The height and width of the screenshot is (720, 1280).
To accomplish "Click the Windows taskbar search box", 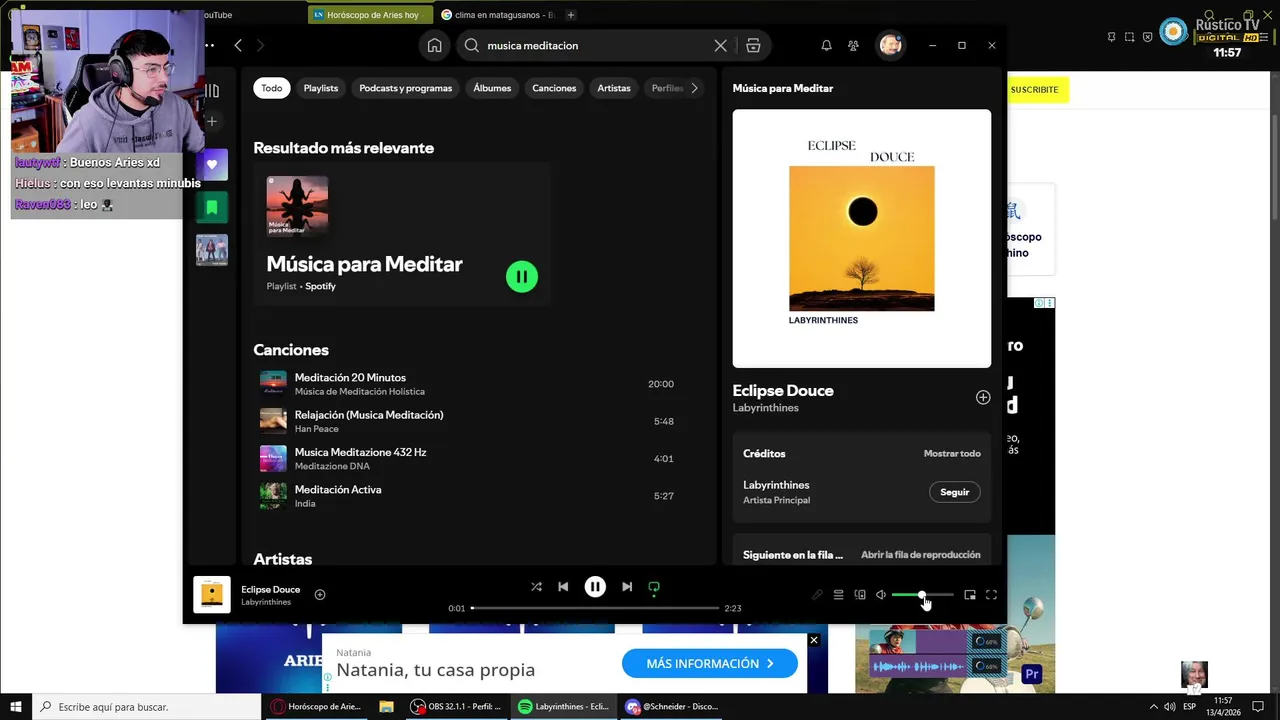I will [x=147, y=707].
